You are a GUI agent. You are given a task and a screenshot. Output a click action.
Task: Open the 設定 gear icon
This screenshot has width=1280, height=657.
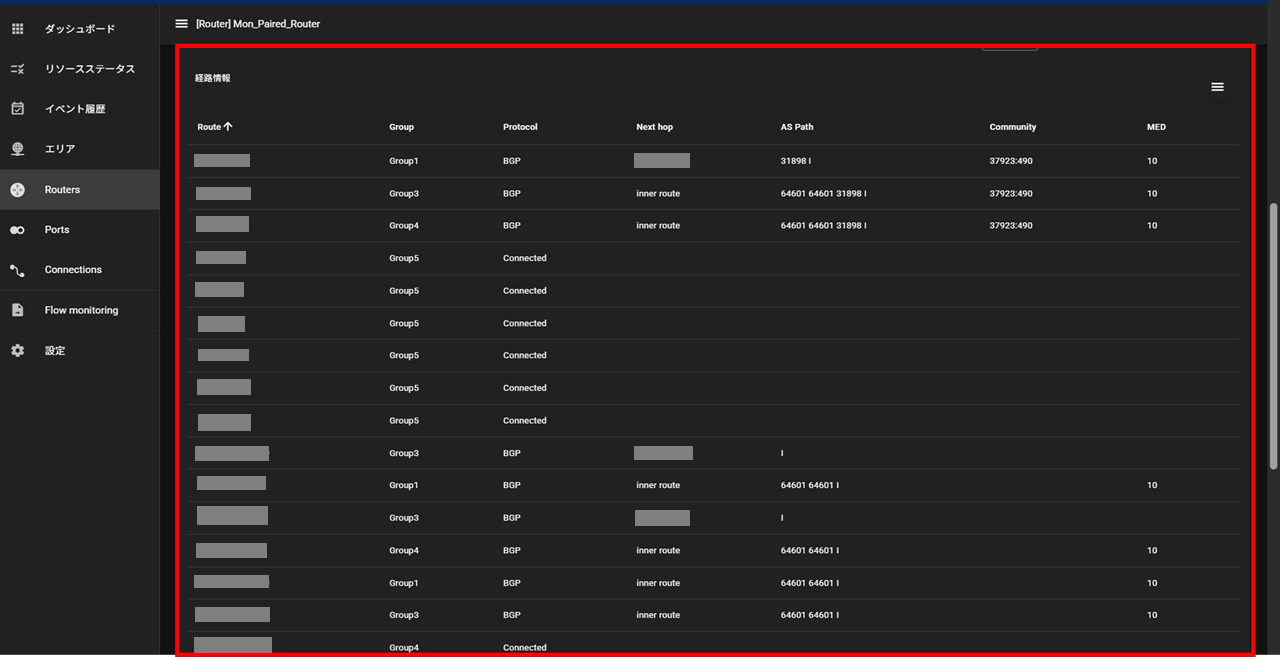pyautogui.click(x=17, y=350)
